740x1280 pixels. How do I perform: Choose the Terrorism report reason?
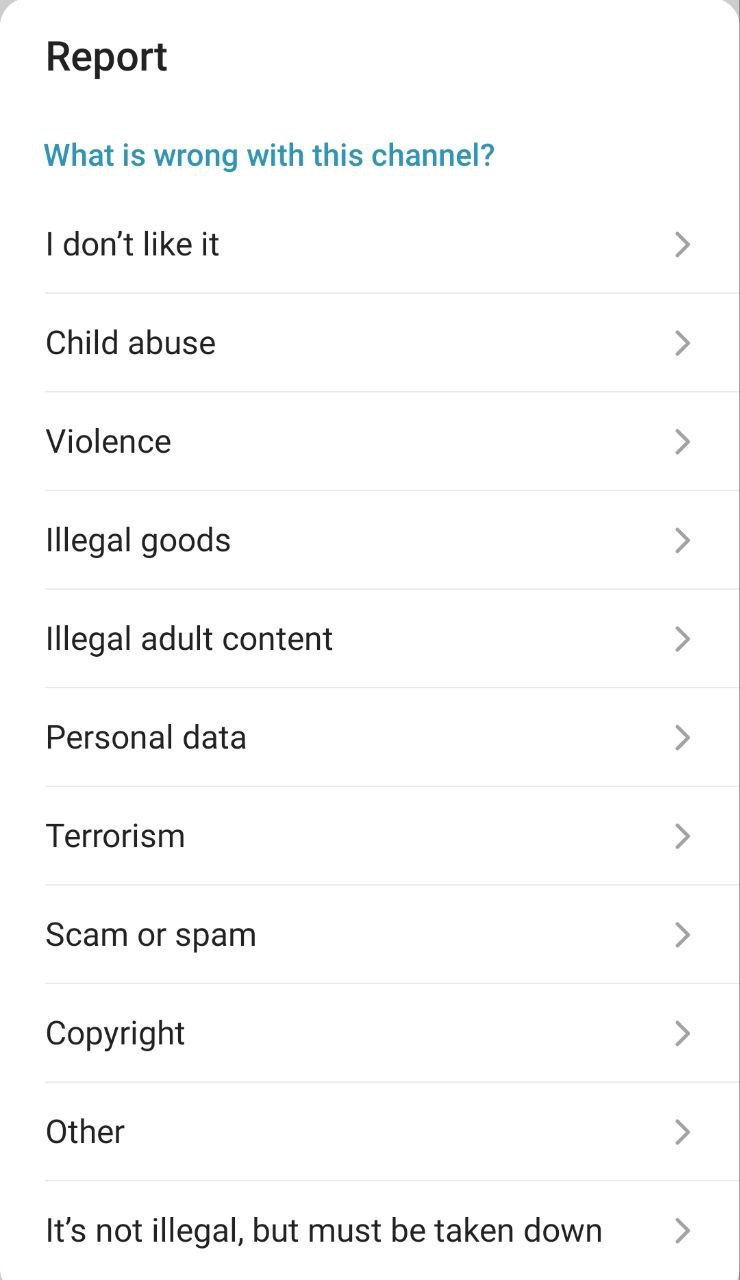pyautogui.click(x=115, y=836)
